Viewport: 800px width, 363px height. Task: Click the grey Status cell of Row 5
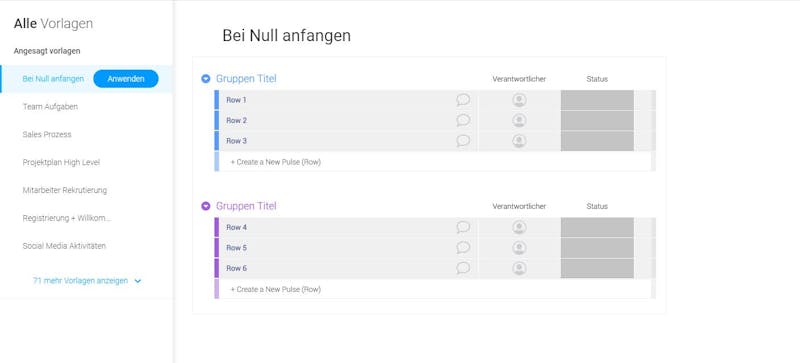(x=597, y=248)
